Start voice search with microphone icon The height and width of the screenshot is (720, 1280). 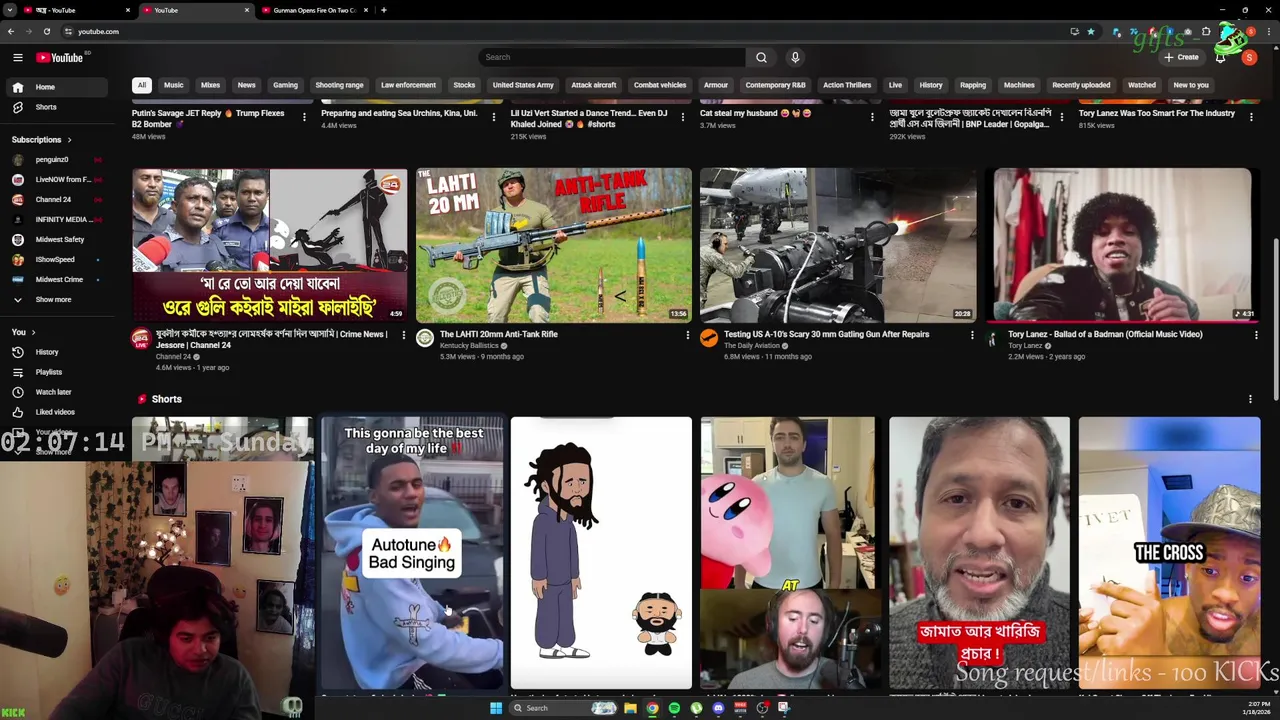(x=795, y=57)
